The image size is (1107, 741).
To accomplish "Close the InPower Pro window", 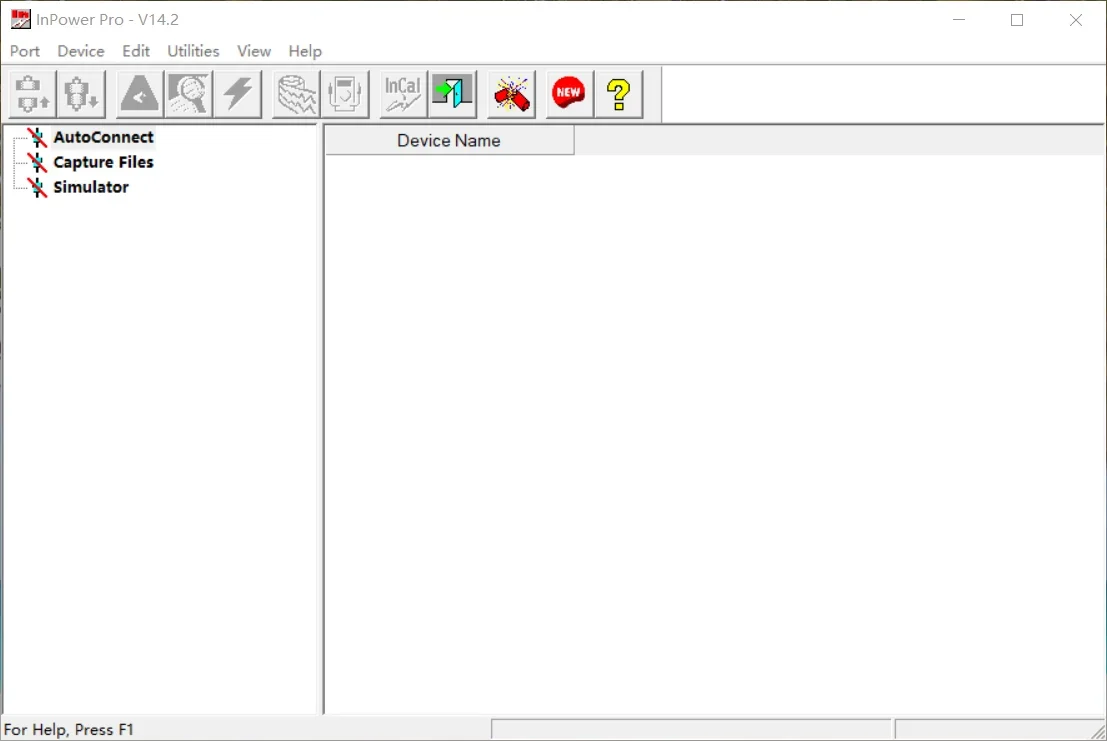I will [x=1076, y=20].
